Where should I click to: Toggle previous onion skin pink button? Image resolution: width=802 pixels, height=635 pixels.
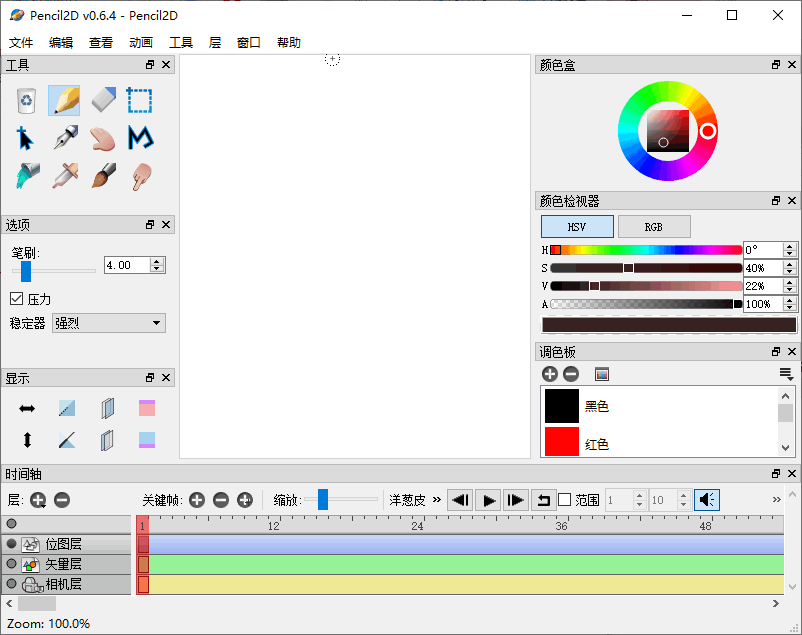tap(147, 408)
